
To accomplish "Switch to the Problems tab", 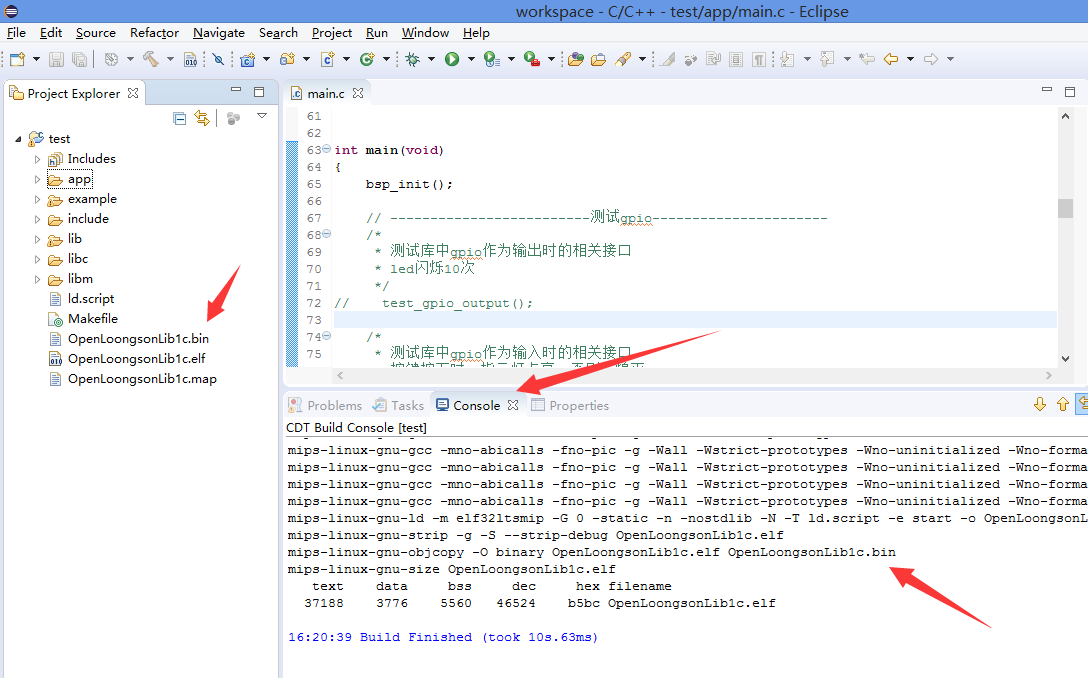I will 325,405.
